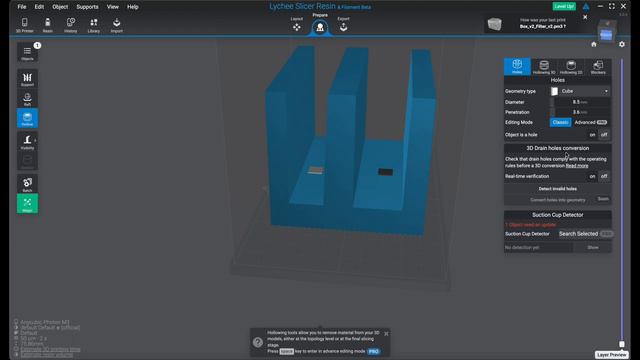This screenshot has height=360, width=640.
Task: Open the Geometry type Cube dropdown
Action: pos(580,91)
